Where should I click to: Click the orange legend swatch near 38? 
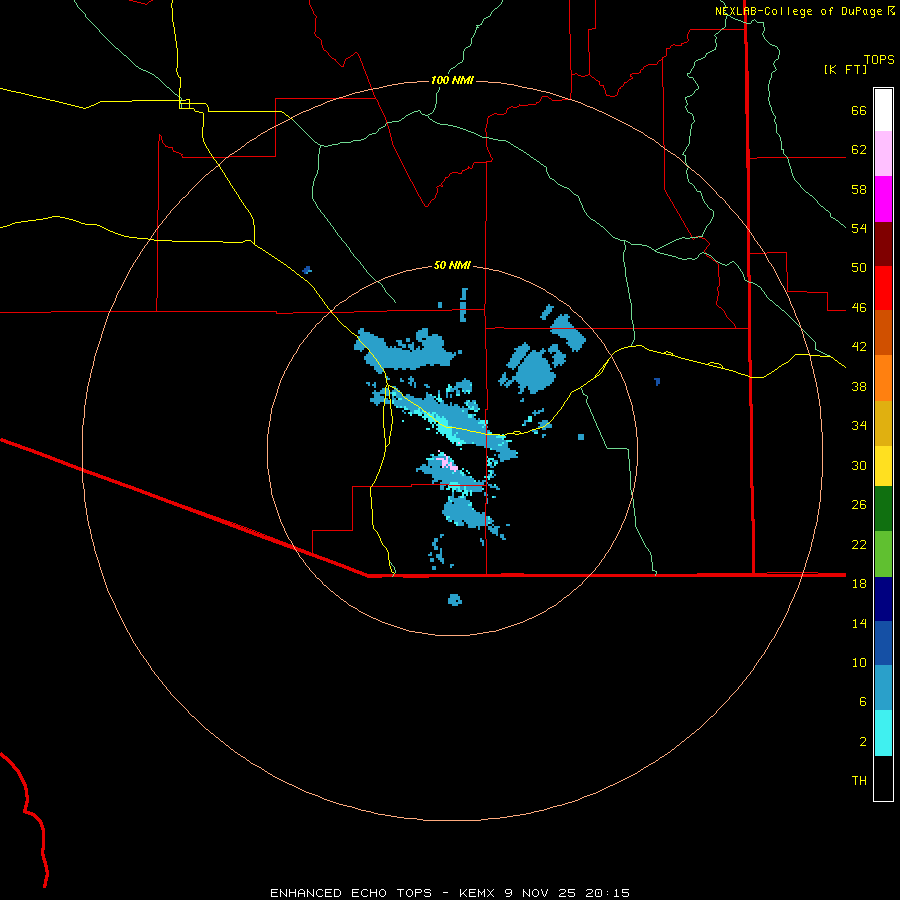point(883,378)
